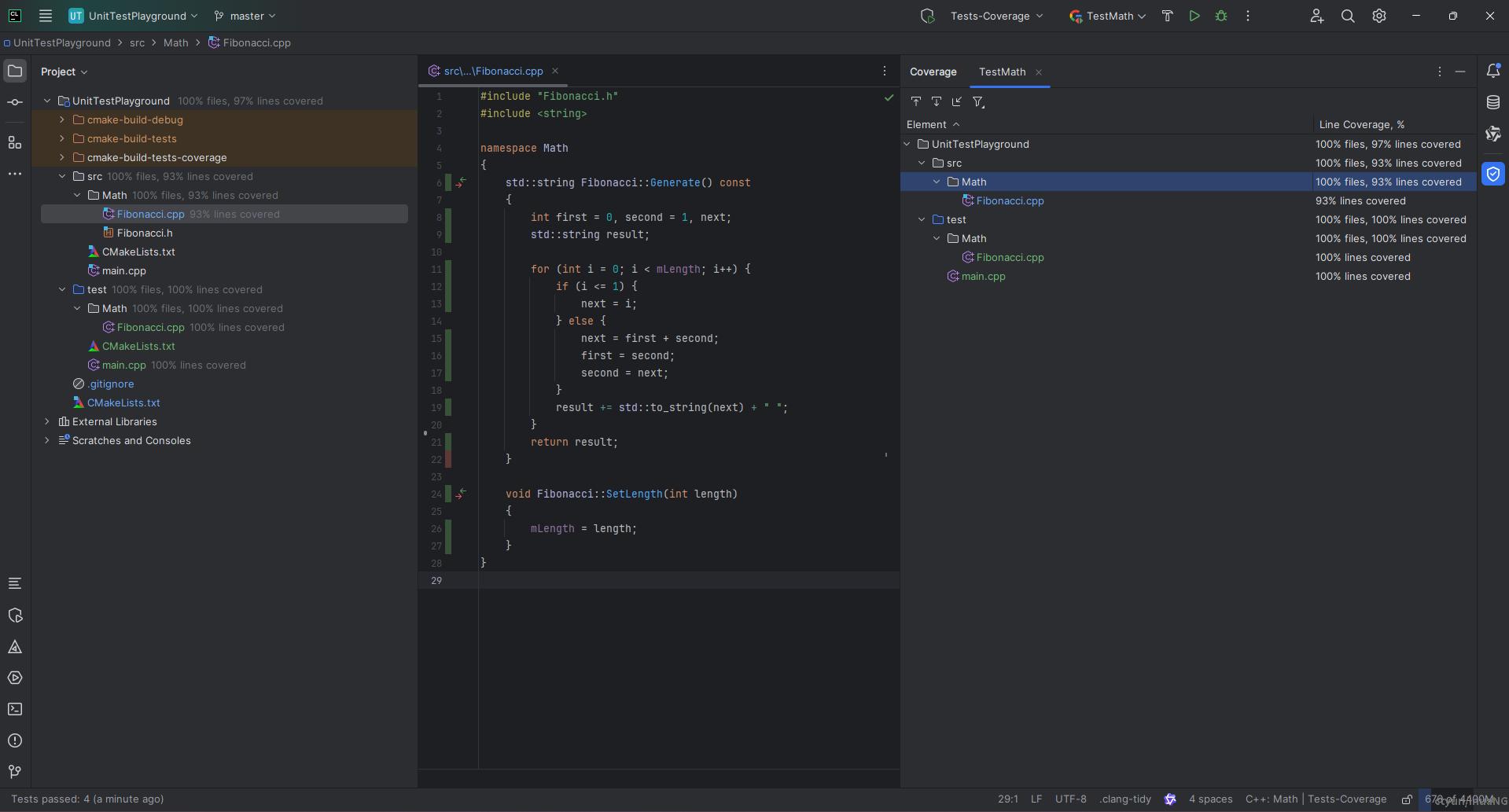
Task: Expand Scratches and Consoles node
Action: click(x=47, y=440)
